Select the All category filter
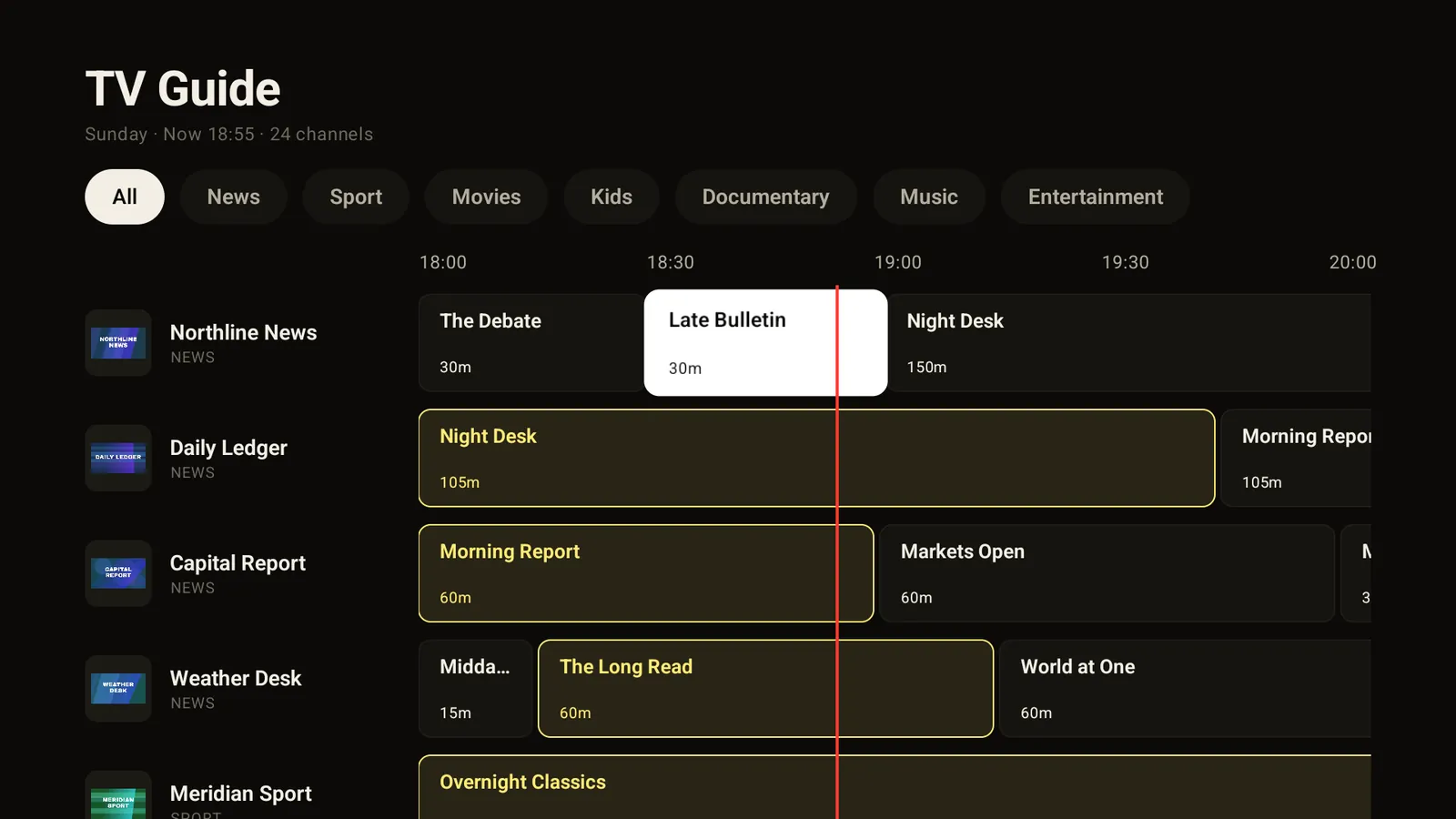1456x819 pixels. click(x=125, y=197)
